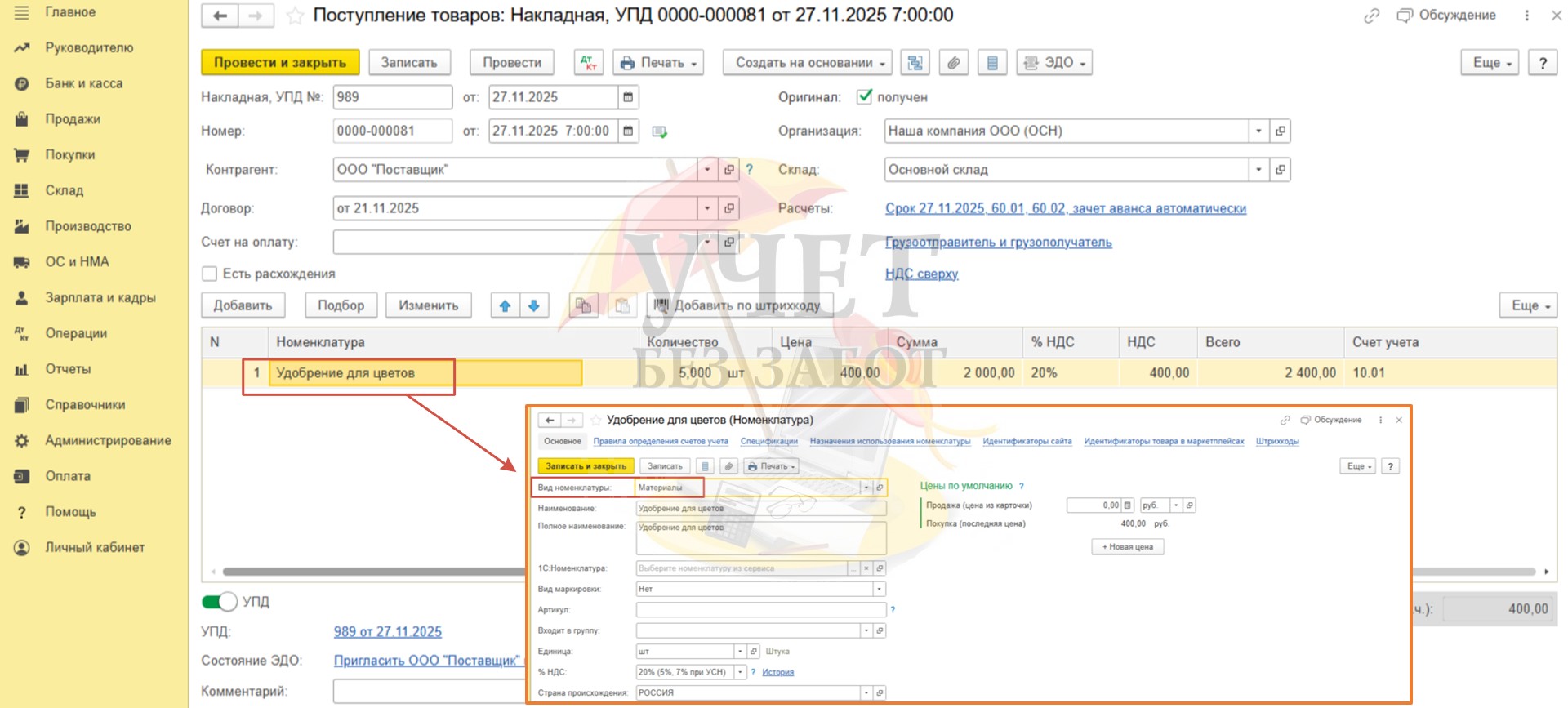
Task: Click the copy link icon at top right
Action: (x=1371, y=16)
